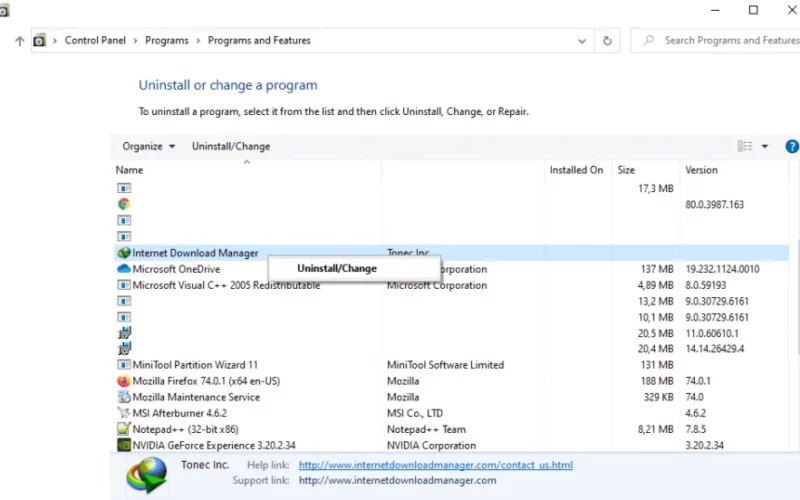Select Mozilla Maintenance Service entry
This screenshot has width=800, height=500.
pos(196,397)
